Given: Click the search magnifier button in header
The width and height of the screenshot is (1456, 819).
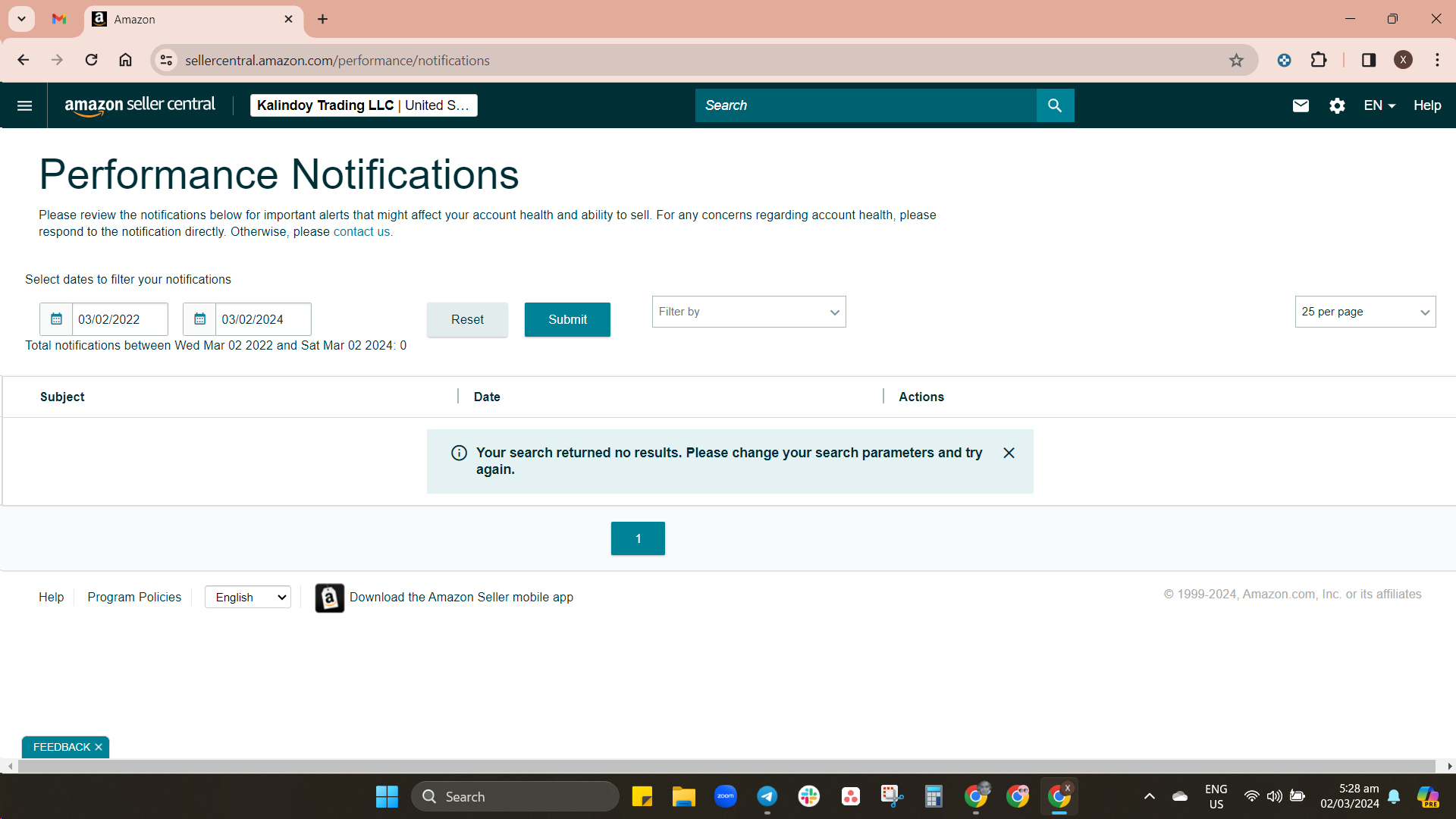Looking at the screenshot, I should coord(1055,105).
